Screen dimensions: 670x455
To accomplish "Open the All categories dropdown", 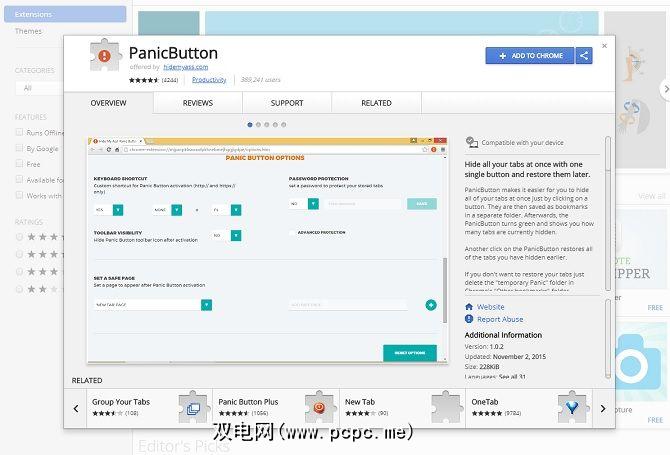I will pos(39,88).
